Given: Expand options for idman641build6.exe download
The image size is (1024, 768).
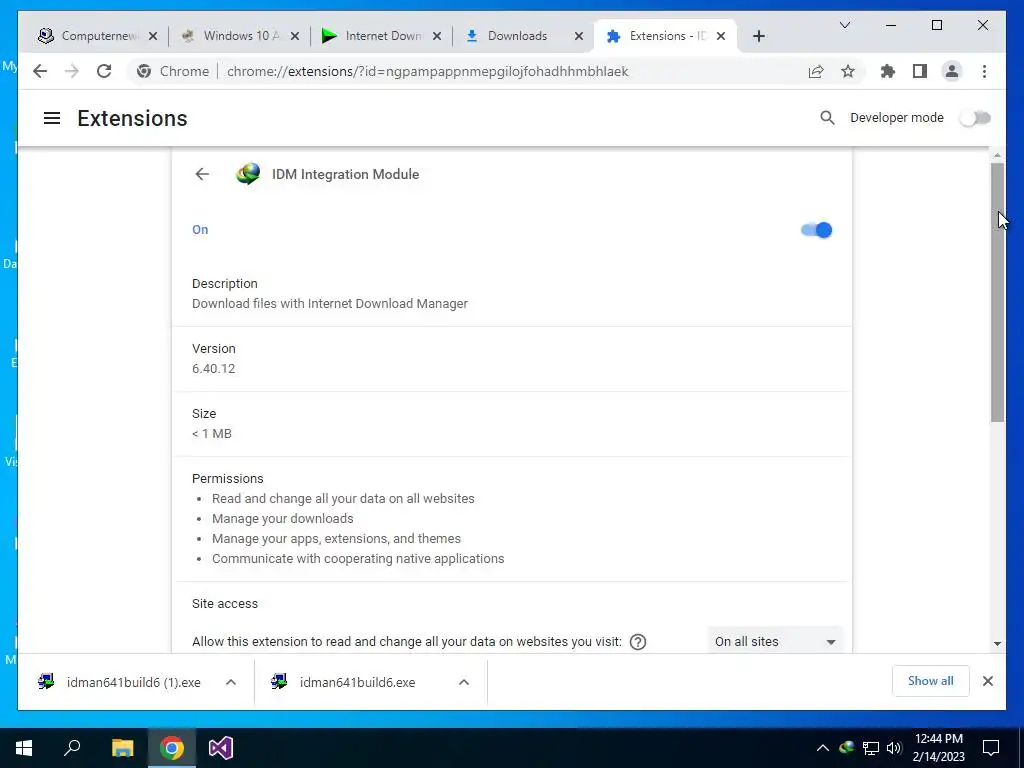Looking at the screenshot, I should click(464, 682).
